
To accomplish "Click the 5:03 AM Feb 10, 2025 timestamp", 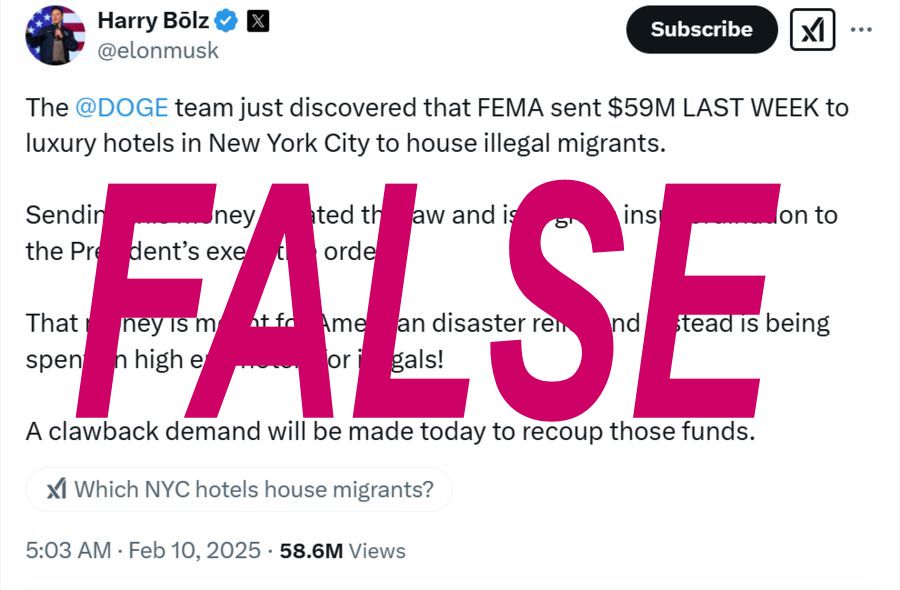I will point(143,550).
